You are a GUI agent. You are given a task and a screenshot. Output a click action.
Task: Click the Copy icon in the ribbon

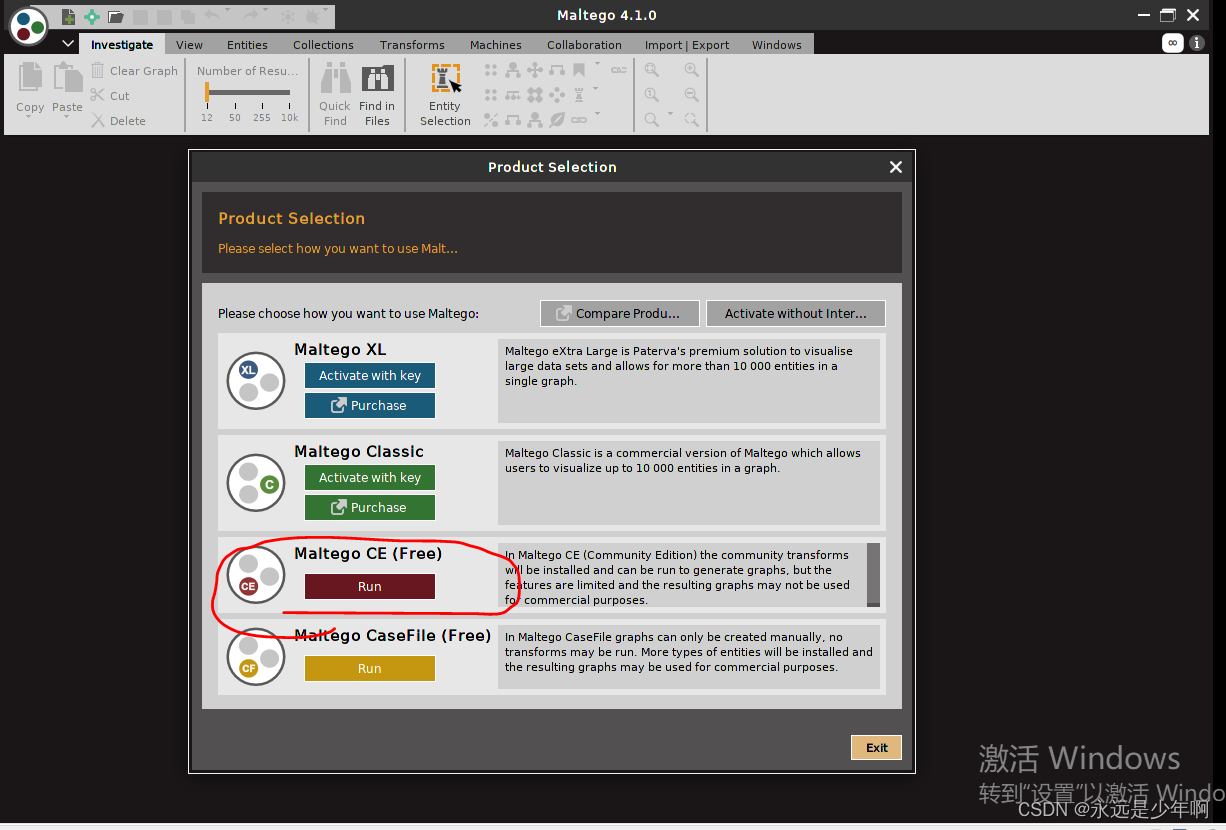(30, 78)
